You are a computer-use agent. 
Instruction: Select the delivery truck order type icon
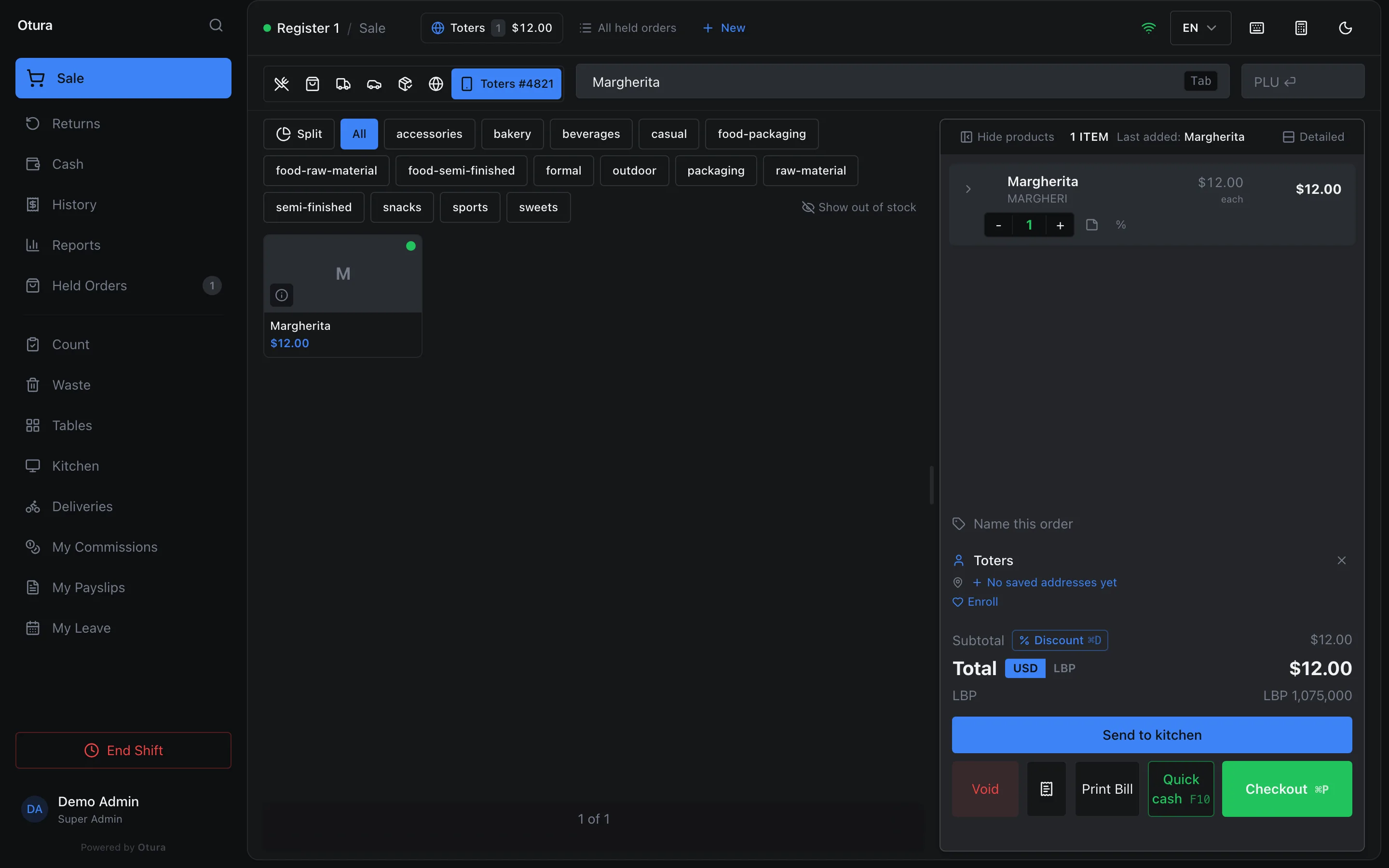343,84
